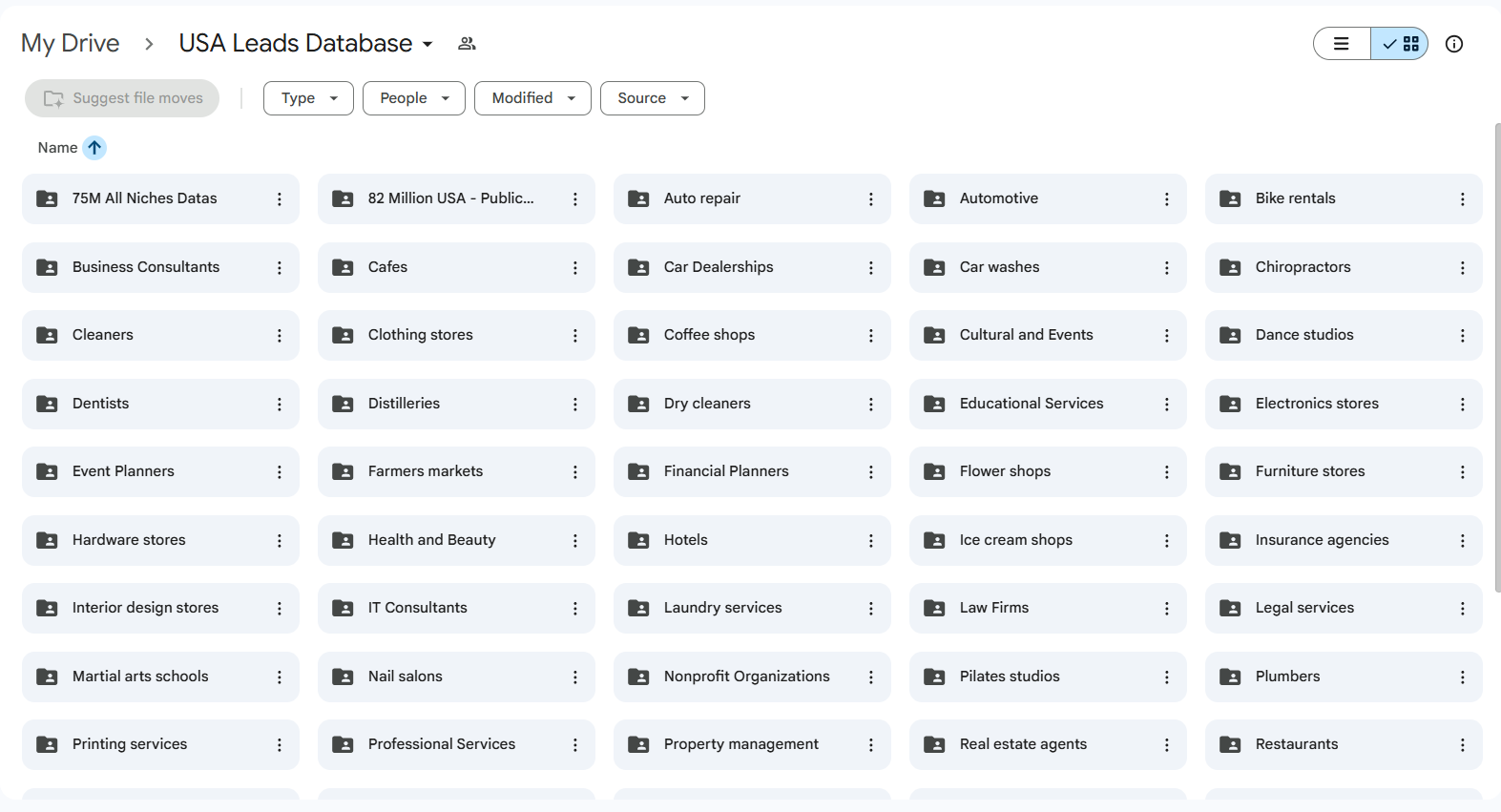Expand the Type filter dropdown
Viewport: 1501px width, 812px height.
tap(308, 98)
